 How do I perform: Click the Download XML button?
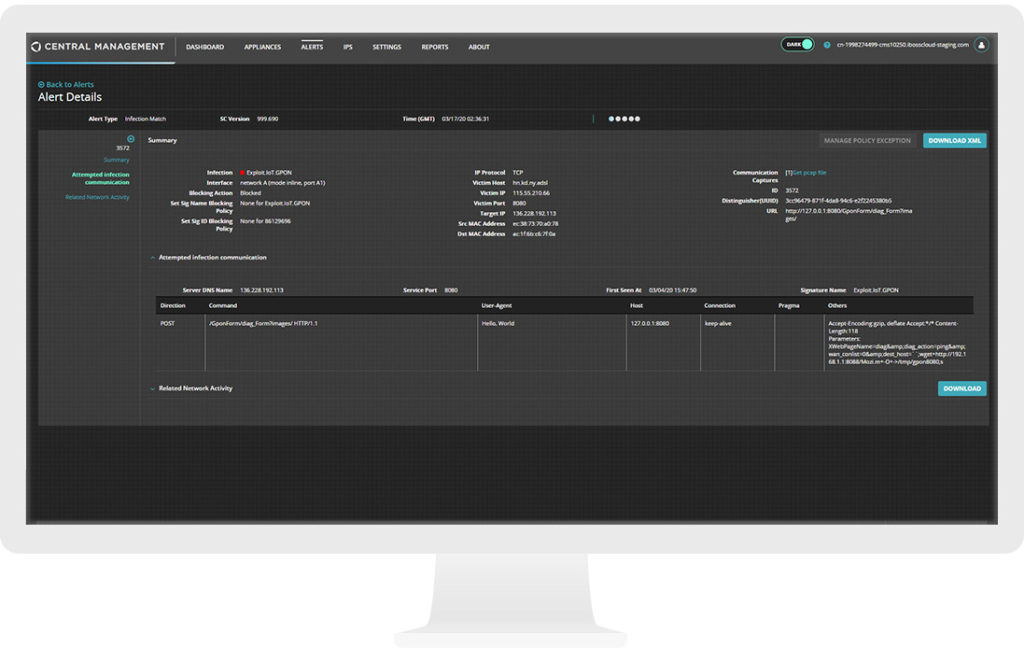pos(955,140)
